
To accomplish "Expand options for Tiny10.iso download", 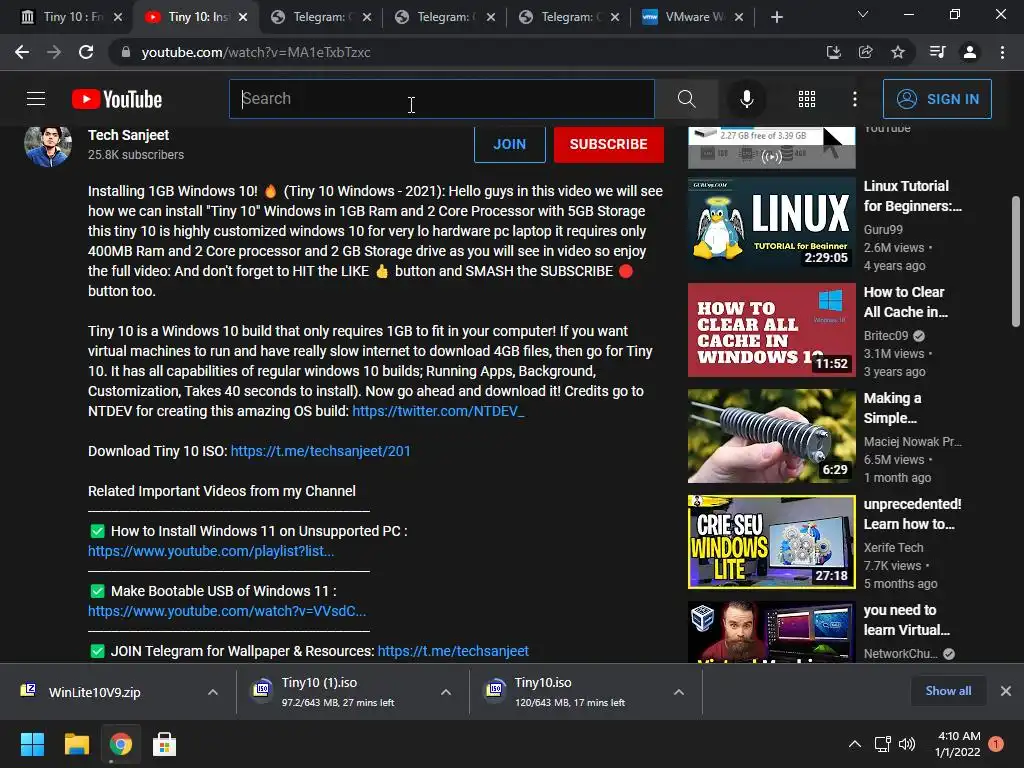I will [x=679, y=692].
